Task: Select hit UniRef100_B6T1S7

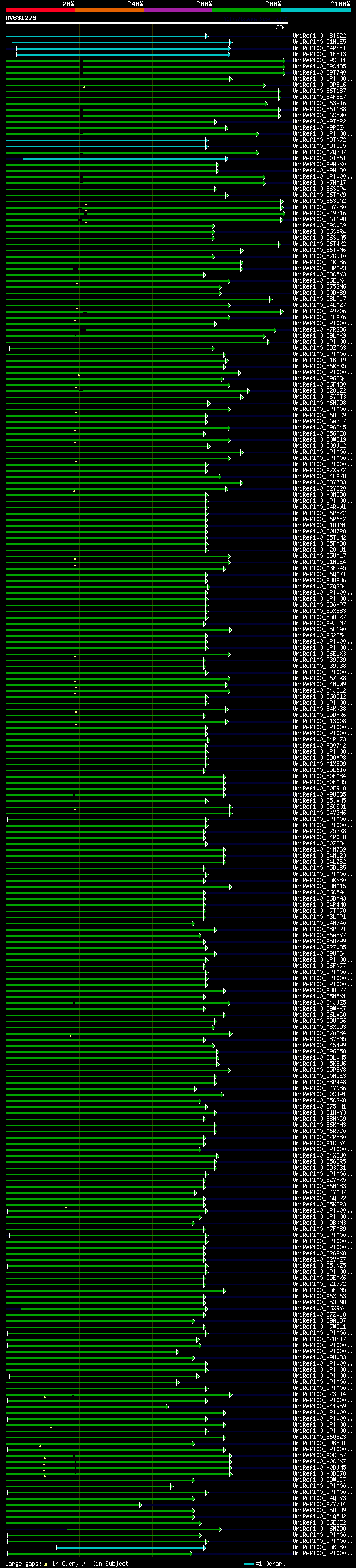Action: [x=319, y=91]
